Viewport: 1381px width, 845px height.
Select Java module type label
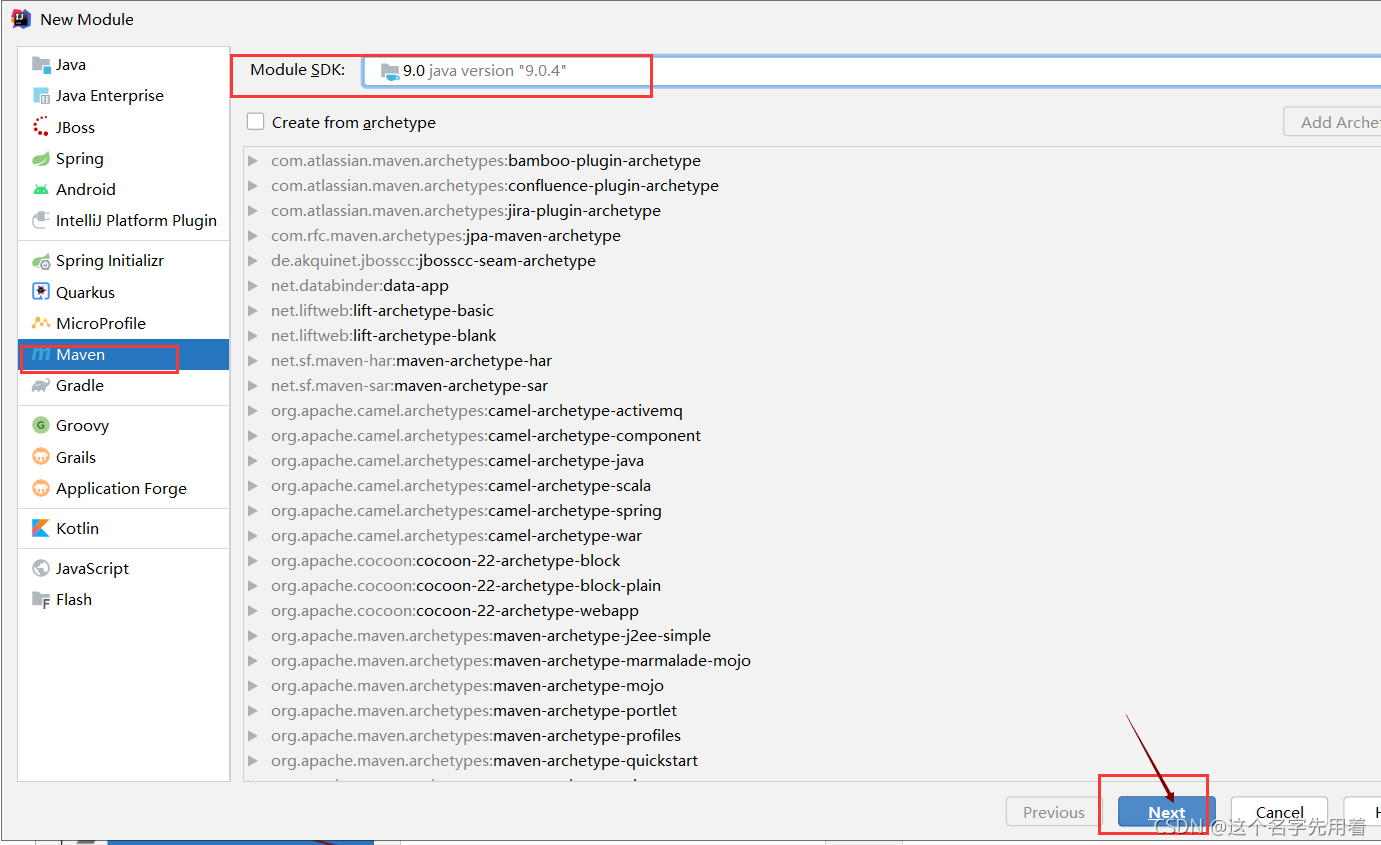tap(71, 64)
